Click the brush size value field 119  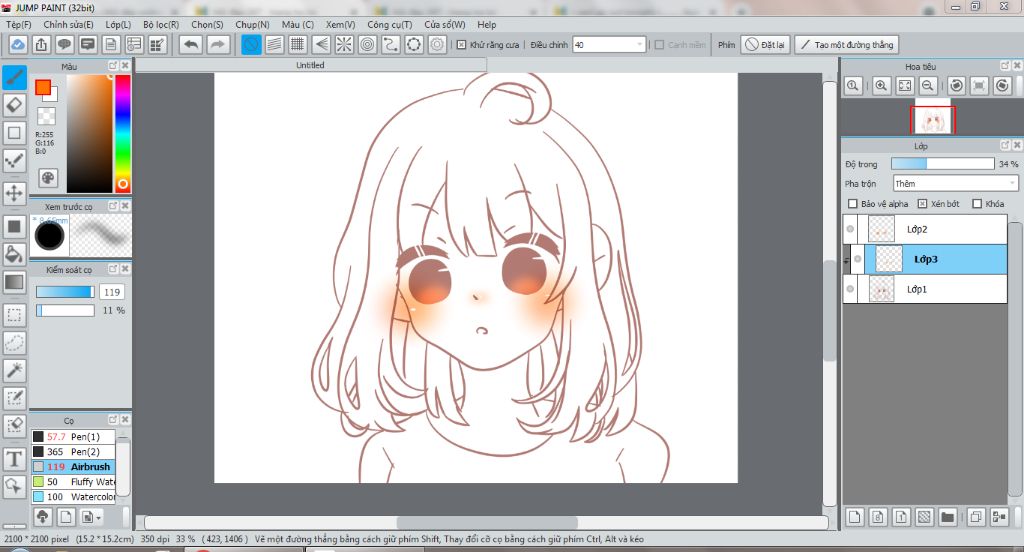pyautogui.click(x=112, y=292)
